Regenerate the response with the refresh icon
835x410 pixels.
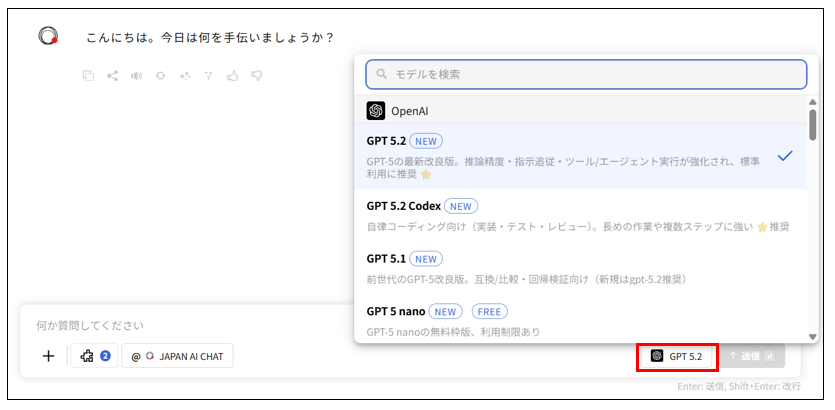tap(161, 75)
